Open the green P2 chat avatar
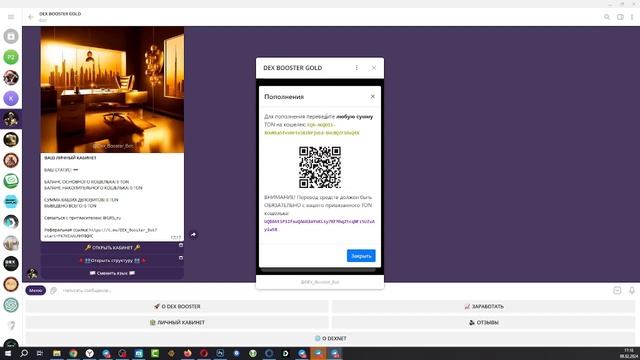The height and width of the screenshot is (360, 640). 11,57
